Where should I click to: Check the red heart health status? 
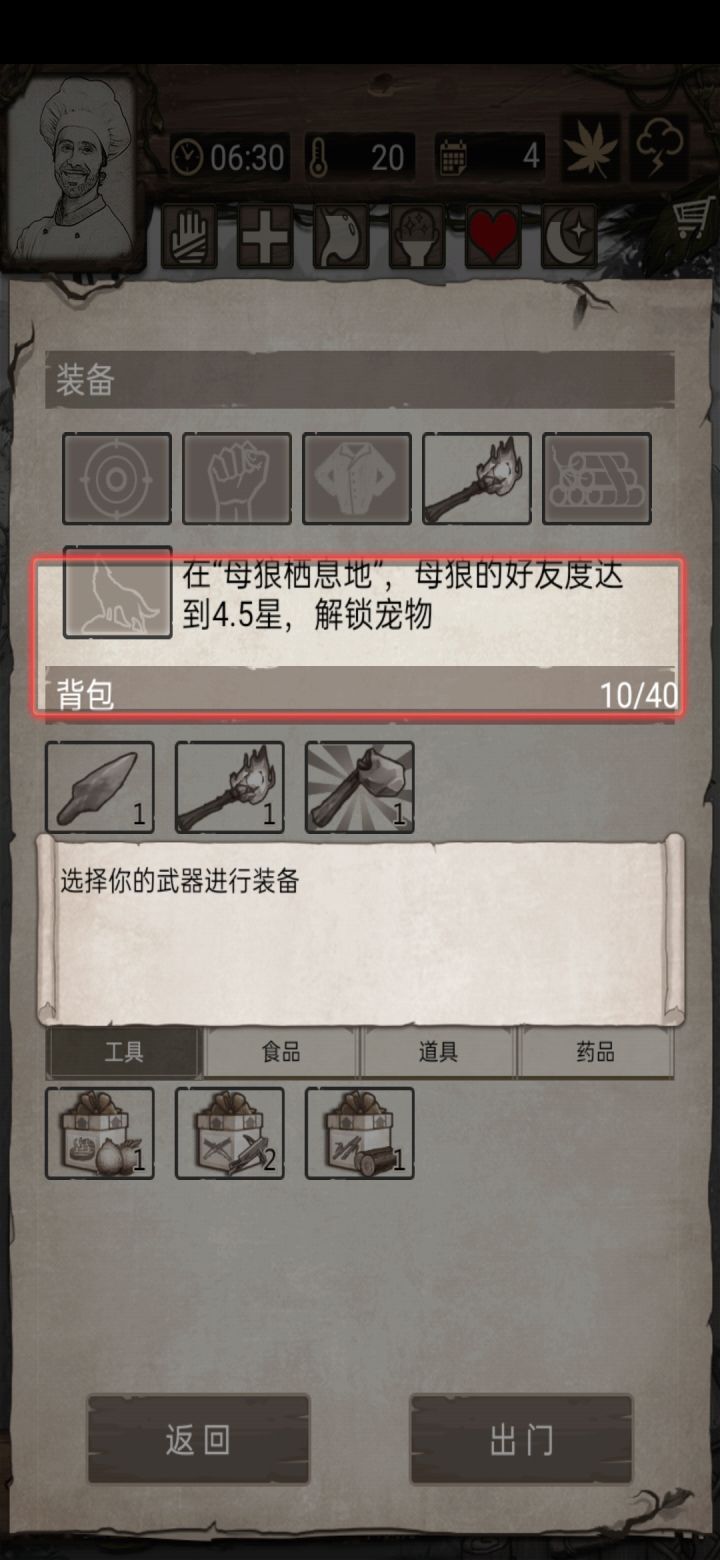(x=493, y=237)
